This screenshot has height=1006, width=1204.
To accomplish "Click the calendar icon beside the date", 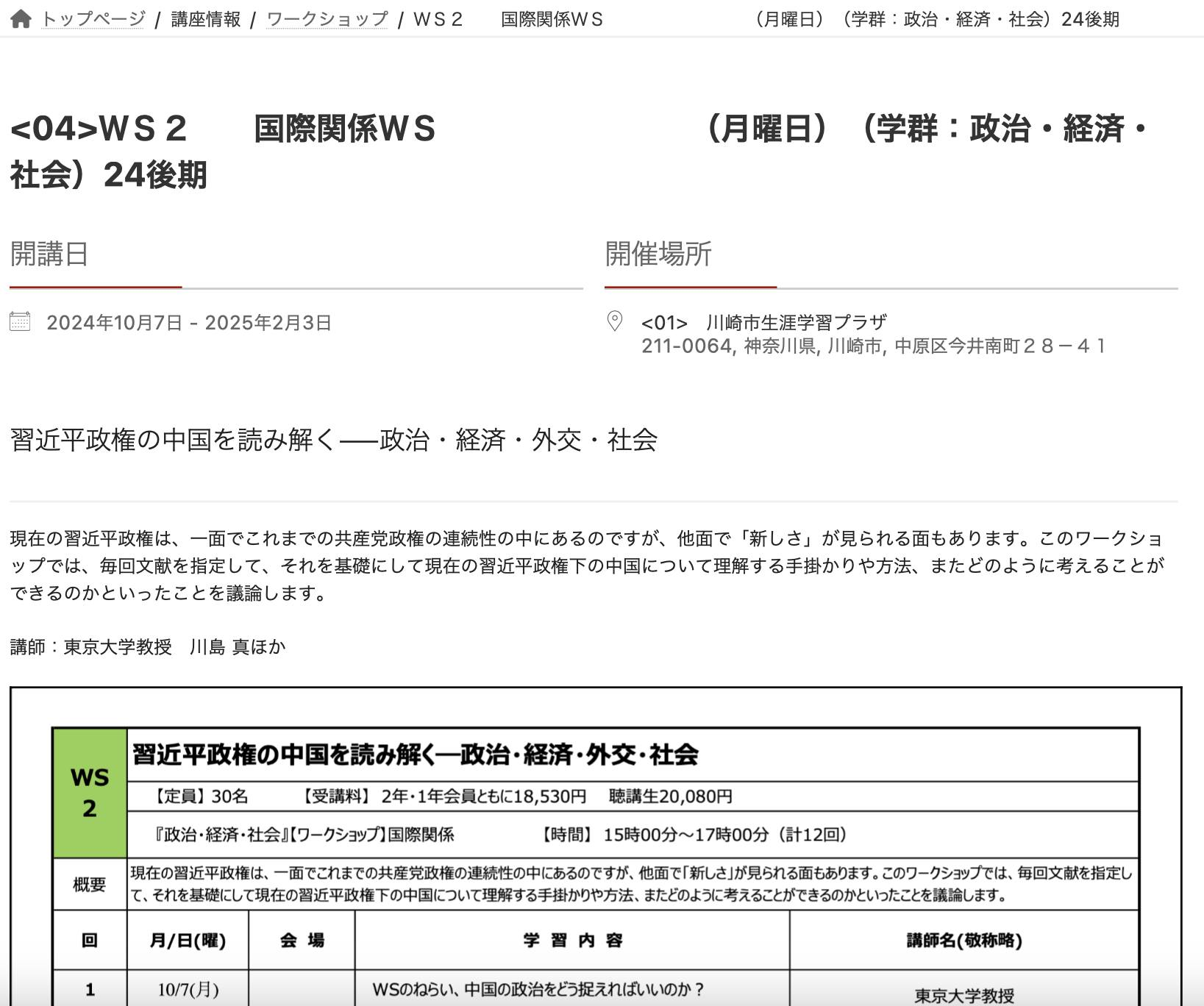I will pyautogui.click(x=20, y=321).
